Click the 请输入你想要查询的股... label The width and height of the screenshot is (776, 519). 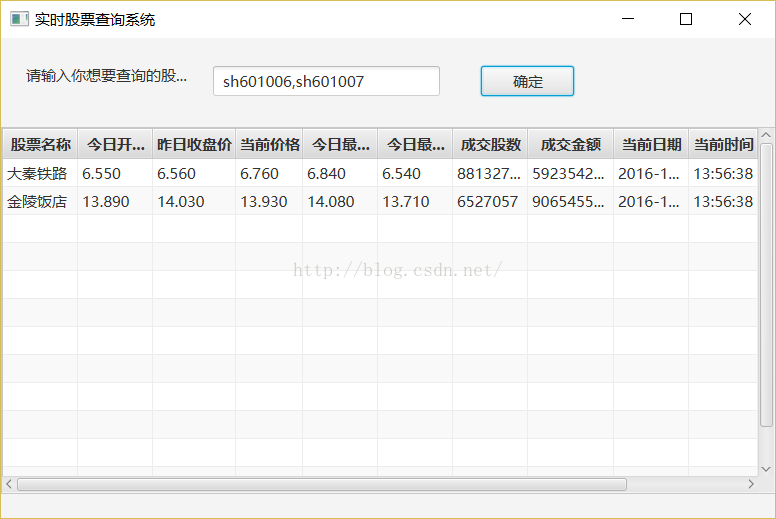(106, 76)
